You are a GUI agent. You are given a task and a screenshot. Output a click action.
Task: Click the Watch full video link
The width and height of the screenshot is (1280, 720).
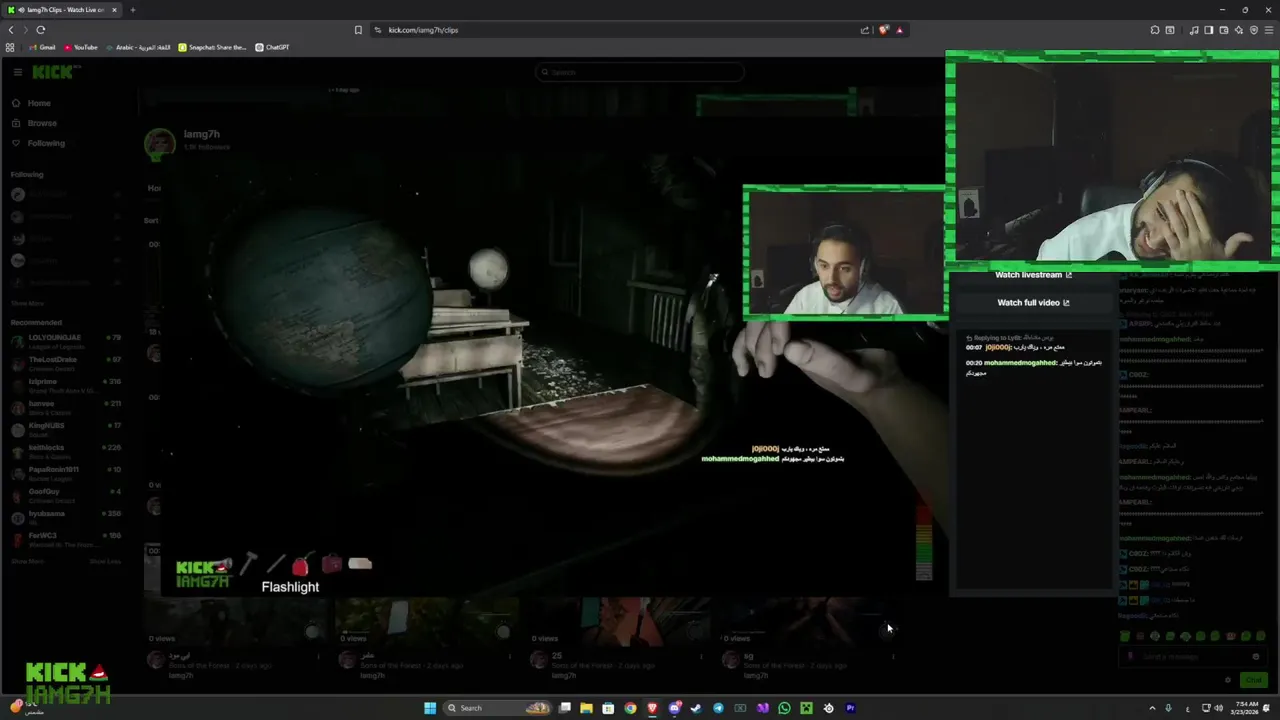point(1033,303)
